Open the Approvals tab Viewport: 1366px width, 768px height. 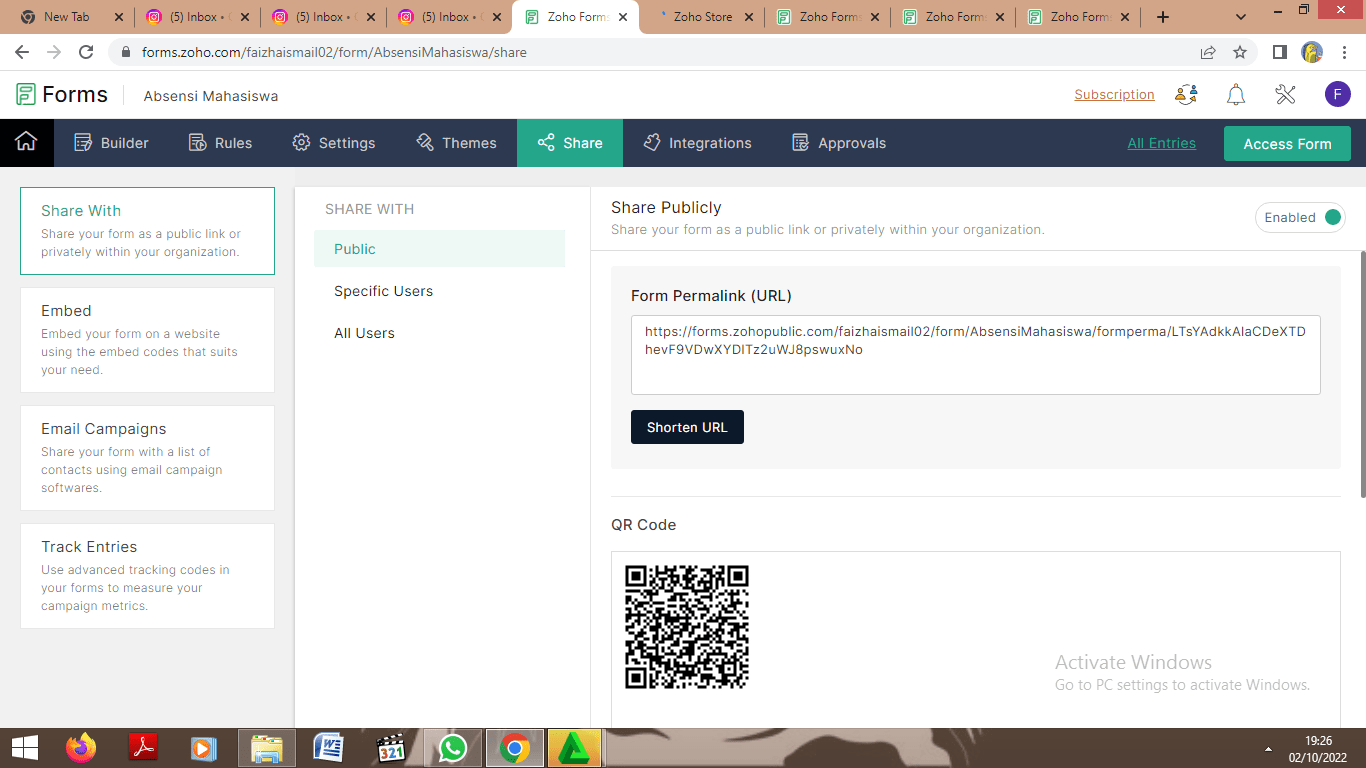839,143
